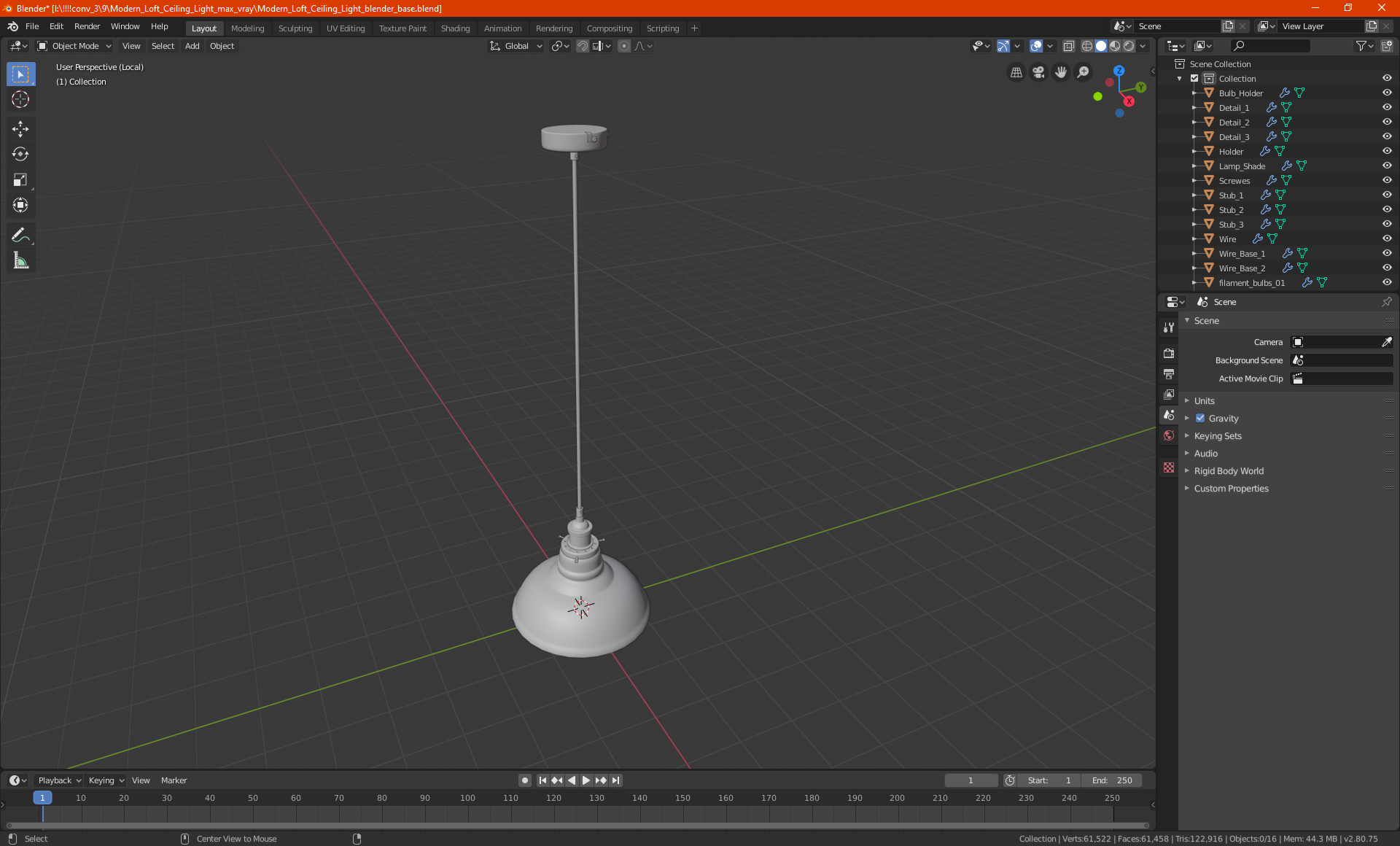This screenshot has height=846, width=1400.
Task: Expand the Units panel
Action: [1204, 401]
